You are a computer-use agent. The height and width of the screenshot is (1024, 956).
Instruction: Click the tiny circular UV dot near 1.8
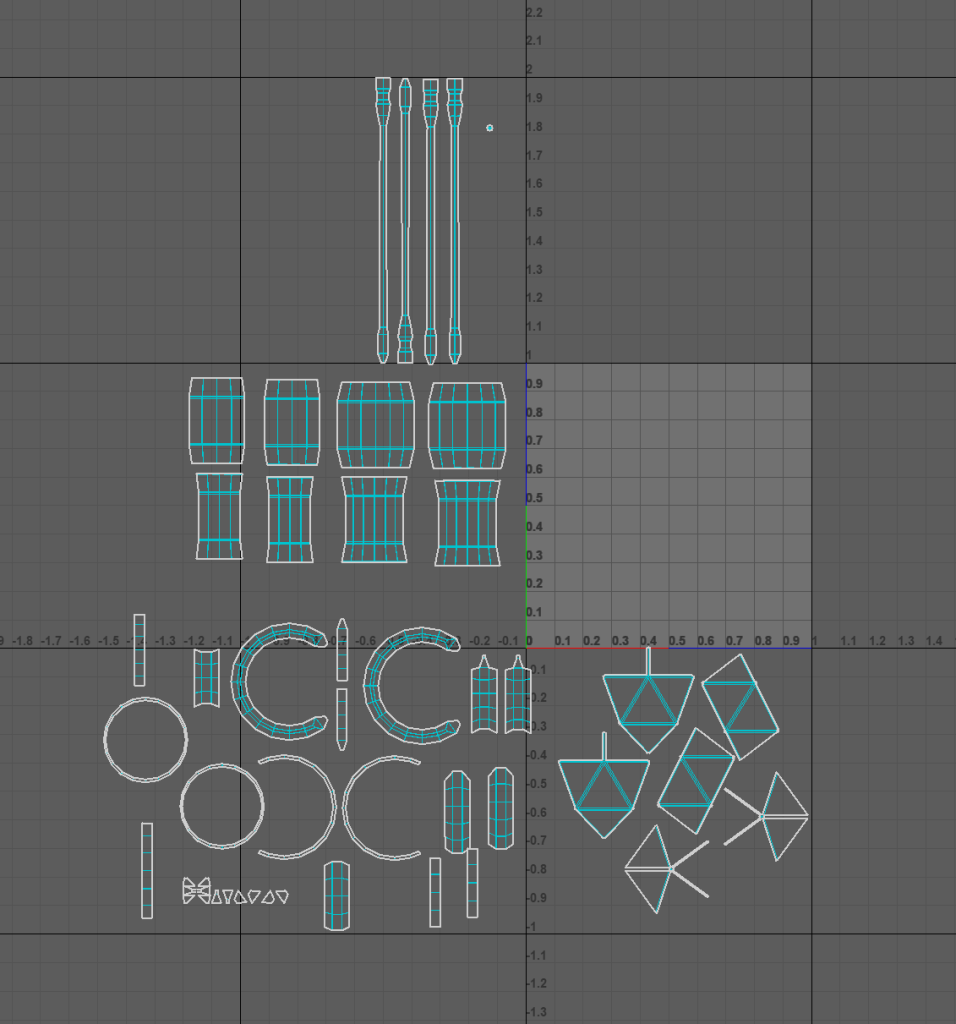489,128
